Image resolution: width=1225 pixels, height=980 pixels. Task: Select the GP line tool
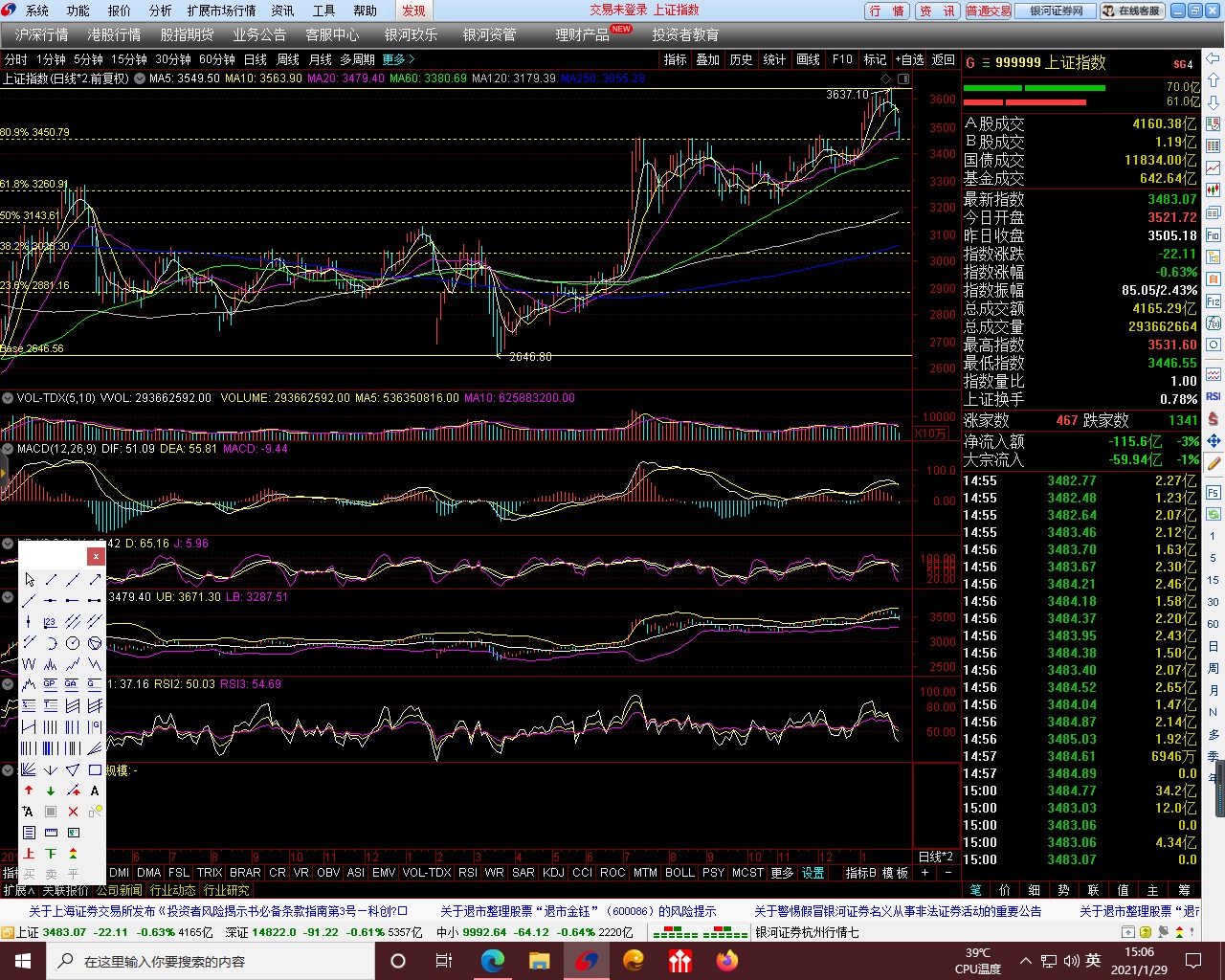coord(51,684)
